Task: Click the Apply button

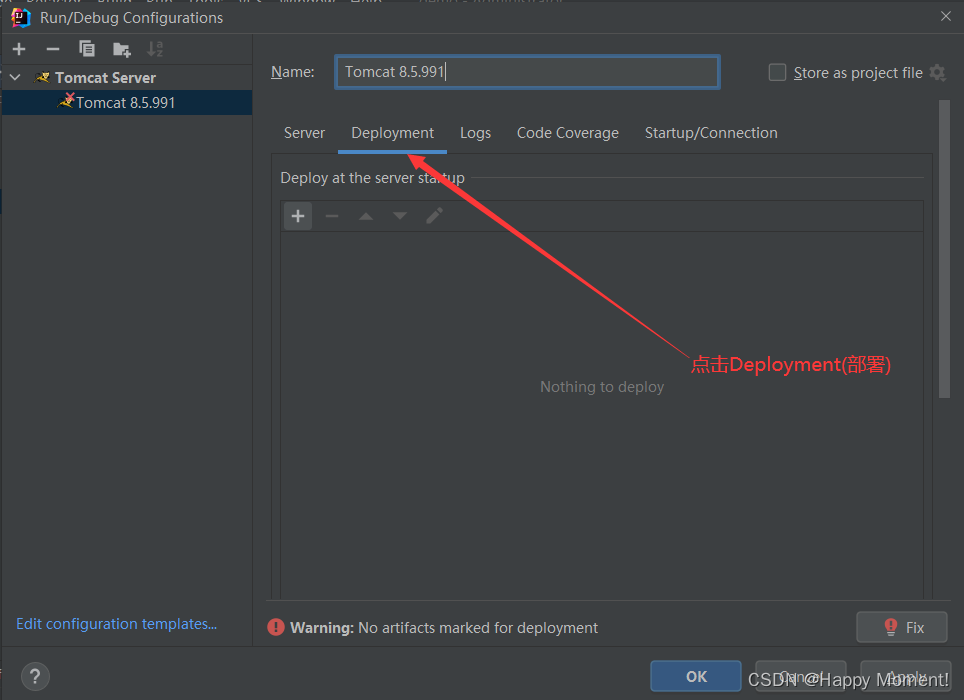Action: click(906, 676)
